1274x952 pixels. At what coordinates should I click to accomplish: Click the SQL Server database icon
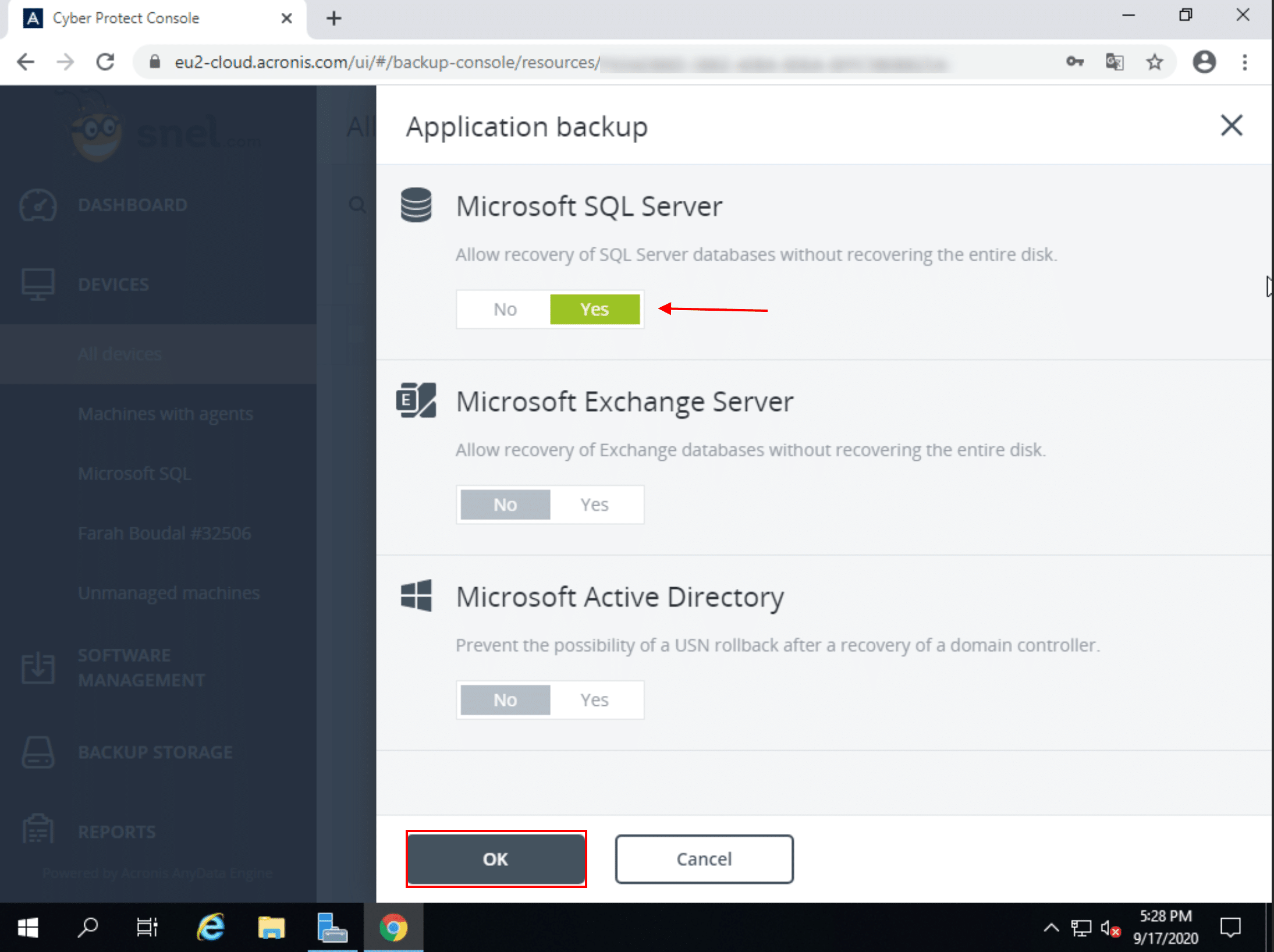[416, 205]
